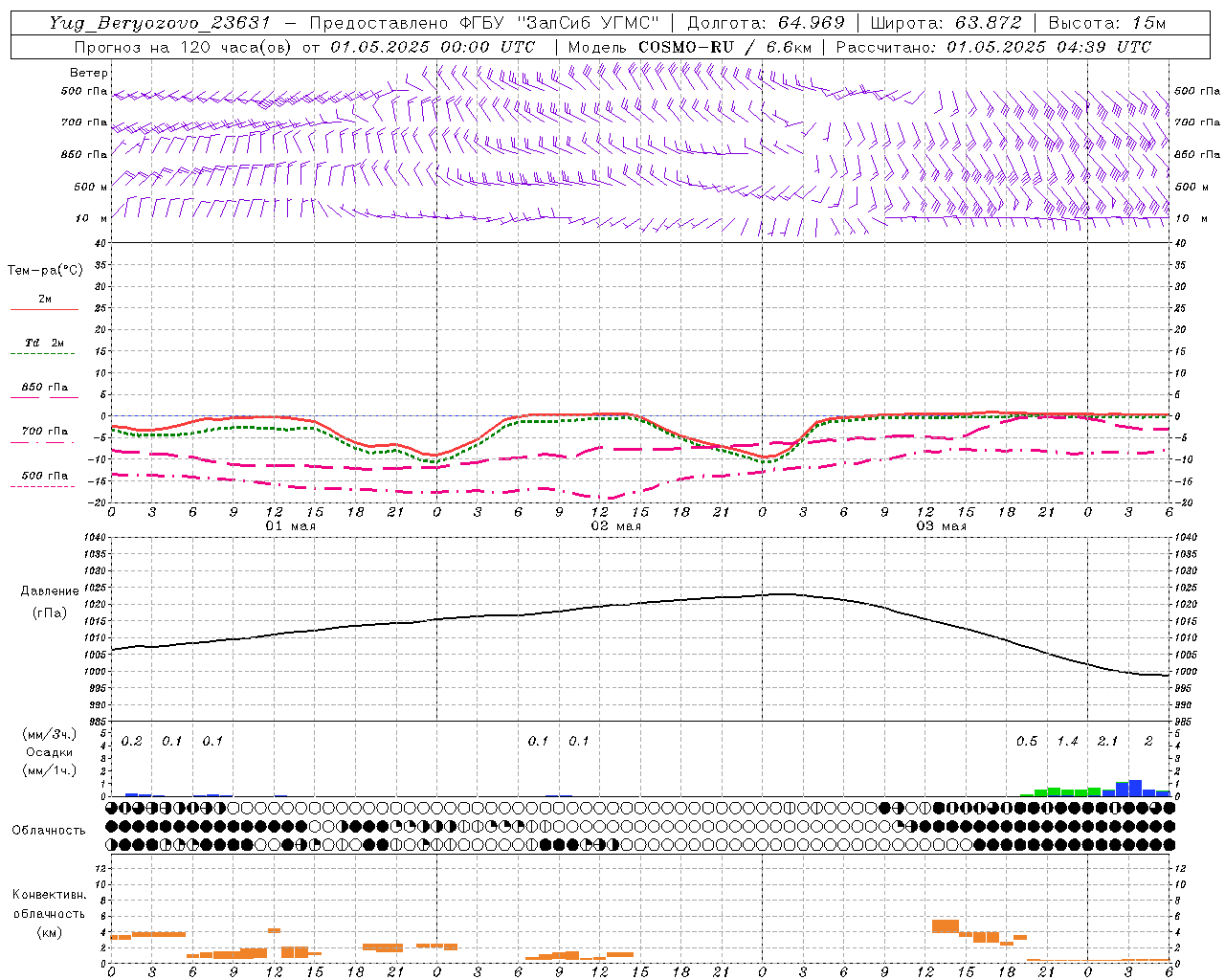Click the "Прогноз на 120 часа(ов)" header text
1225x980 pixels.
point(183,47)
